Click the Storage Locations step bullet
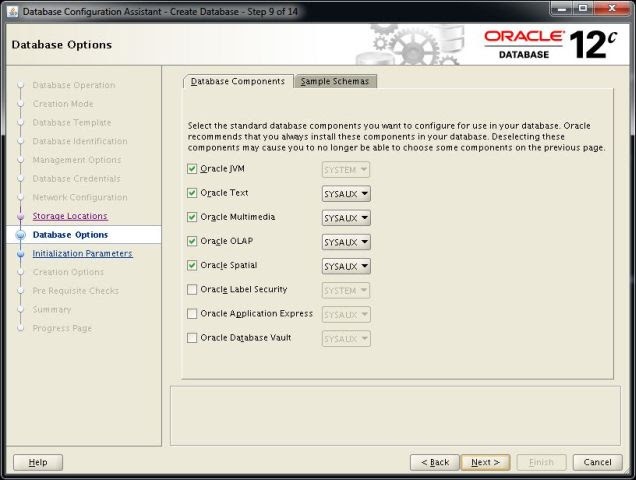Viewport: 636px width, 480px height. 21,216
